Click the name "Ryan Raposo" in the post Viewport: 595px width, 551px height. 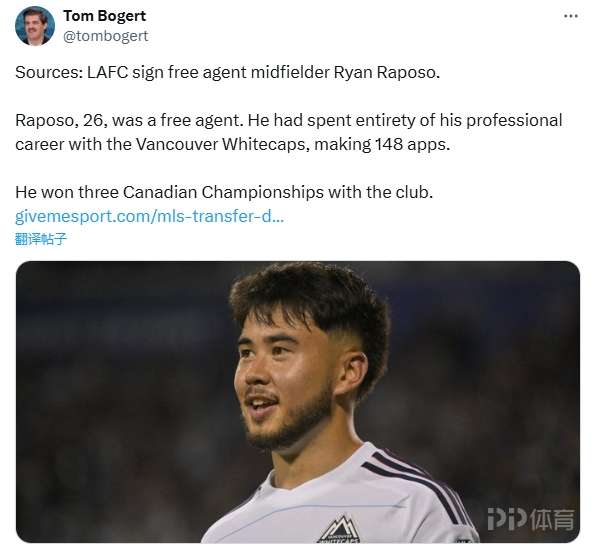pos(387,72)
